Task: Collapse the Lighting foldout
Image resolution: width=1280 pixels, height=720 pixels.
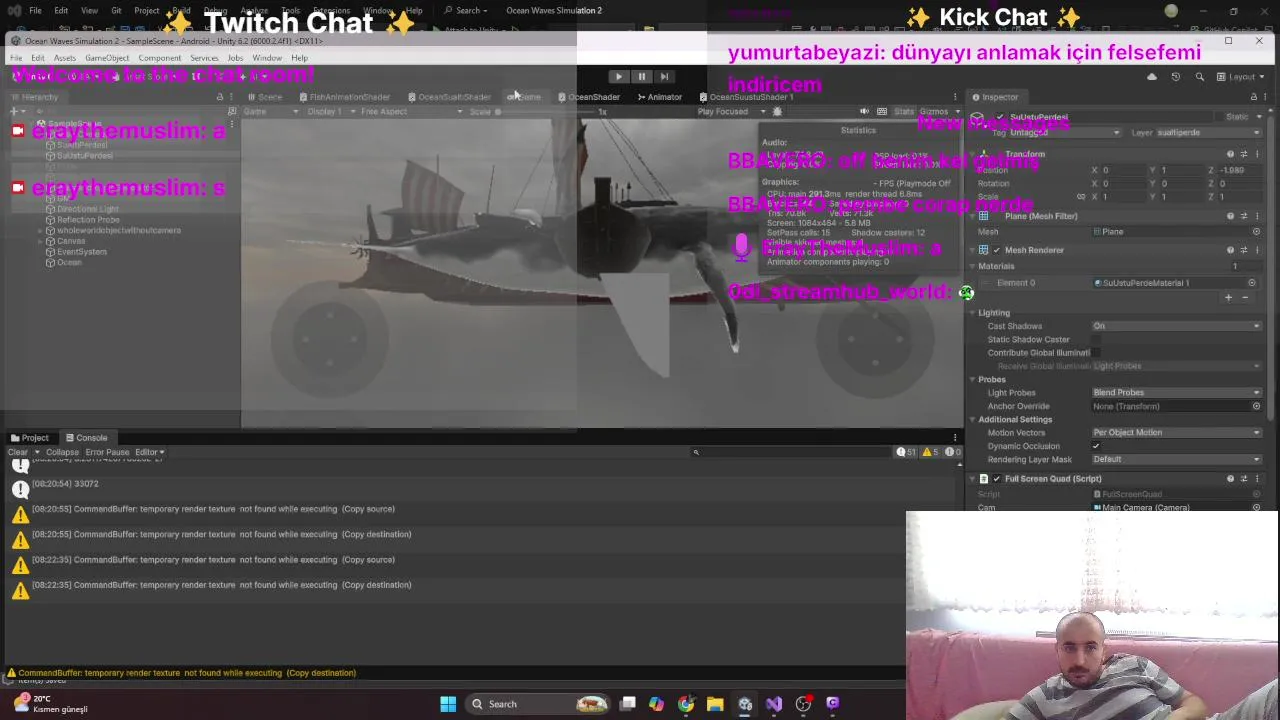Action: 973,313
